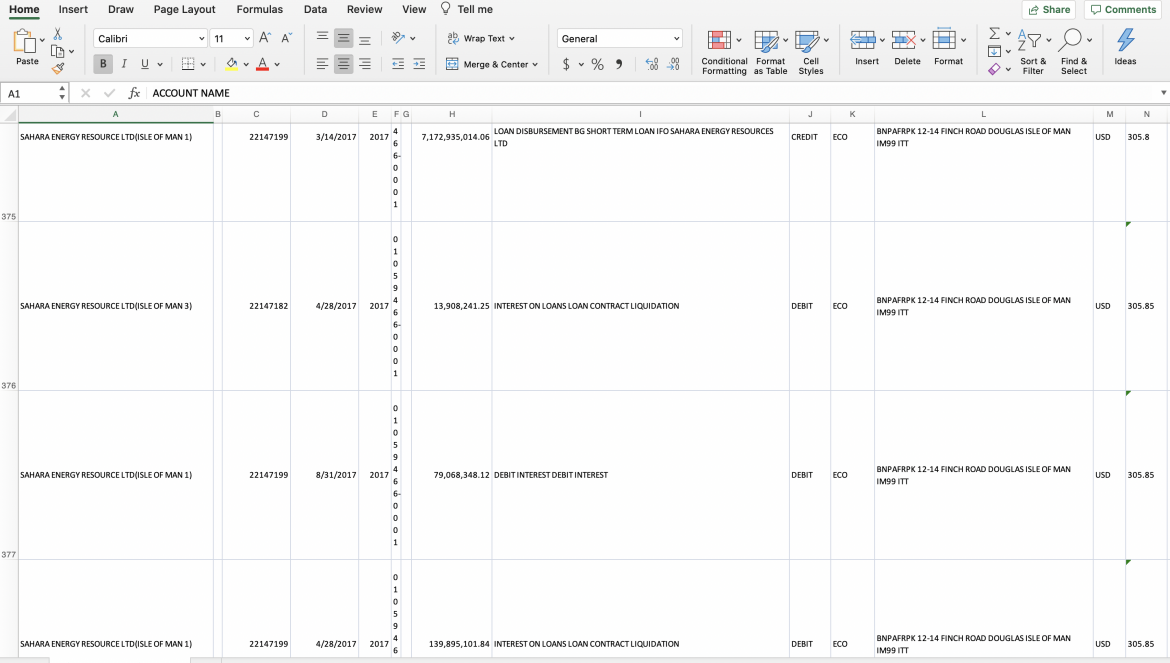The image size is (1170, 663).
Task: Increase font size with large A
Action: point(265,38)
